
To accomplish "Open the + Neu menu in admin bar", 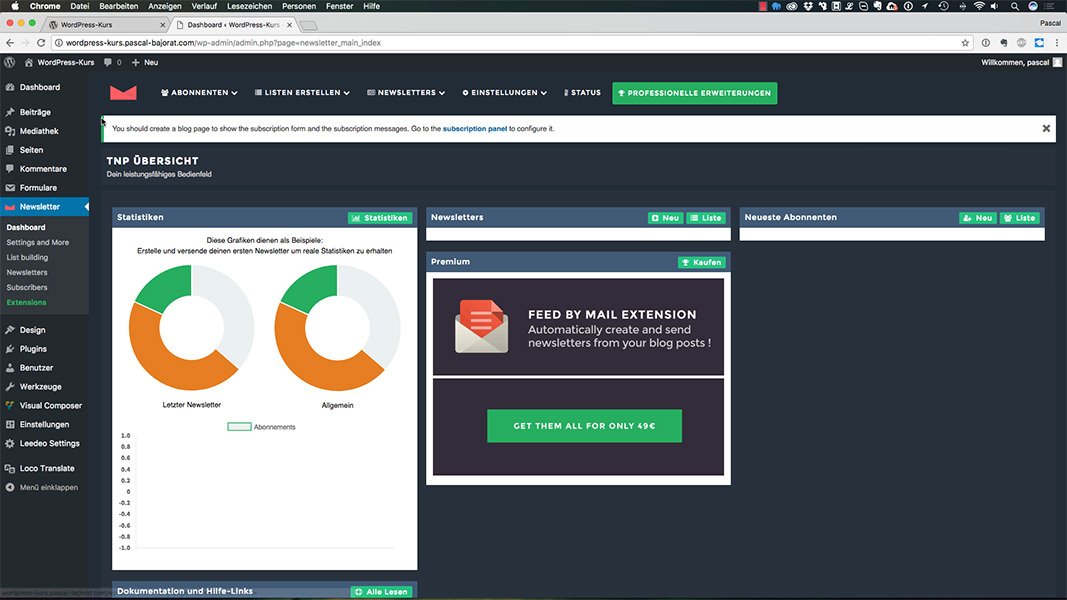I will [145, 62].
